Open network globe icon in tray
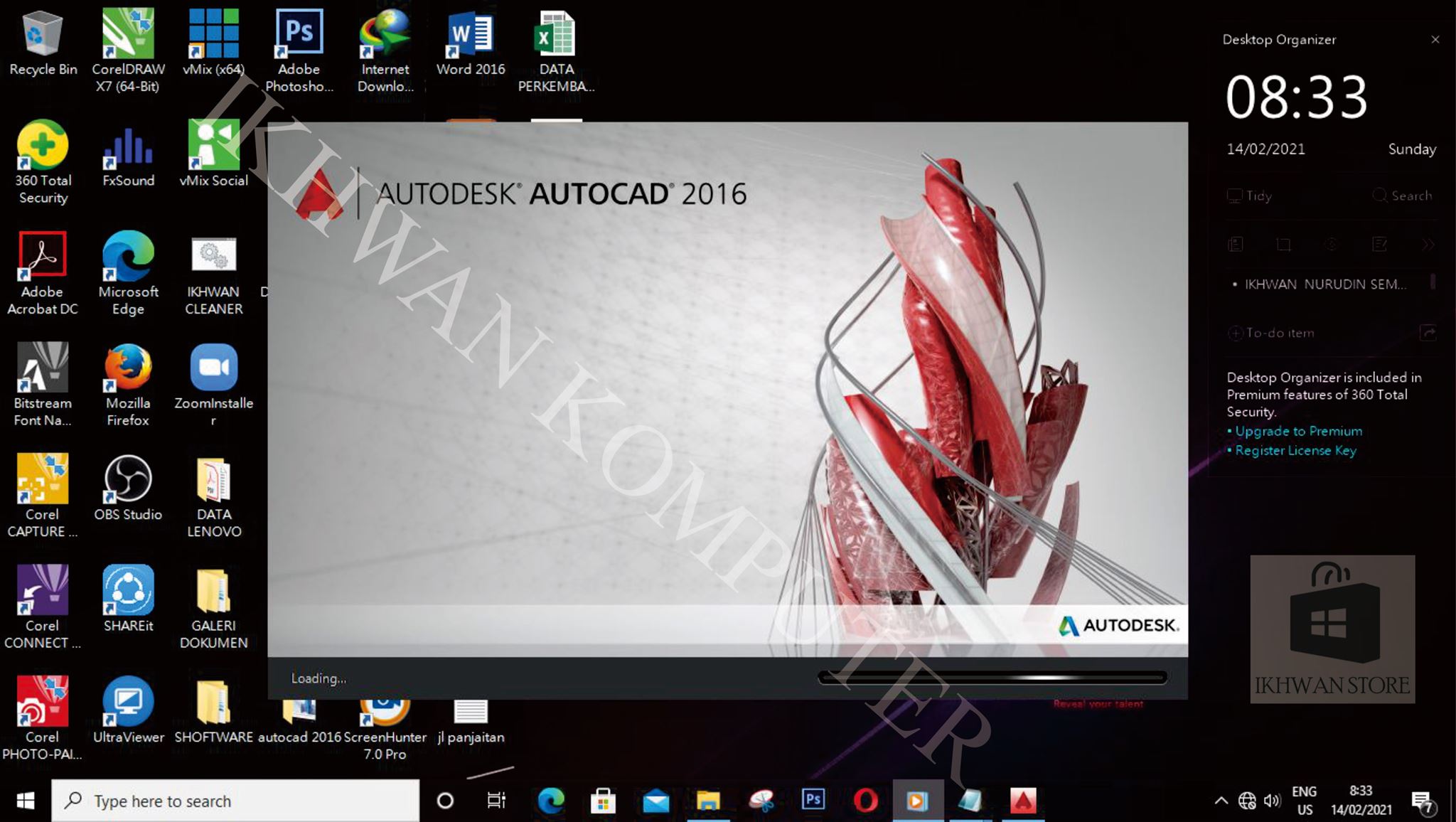This screenshot has width=1456, height=822. click(1247, 801)
